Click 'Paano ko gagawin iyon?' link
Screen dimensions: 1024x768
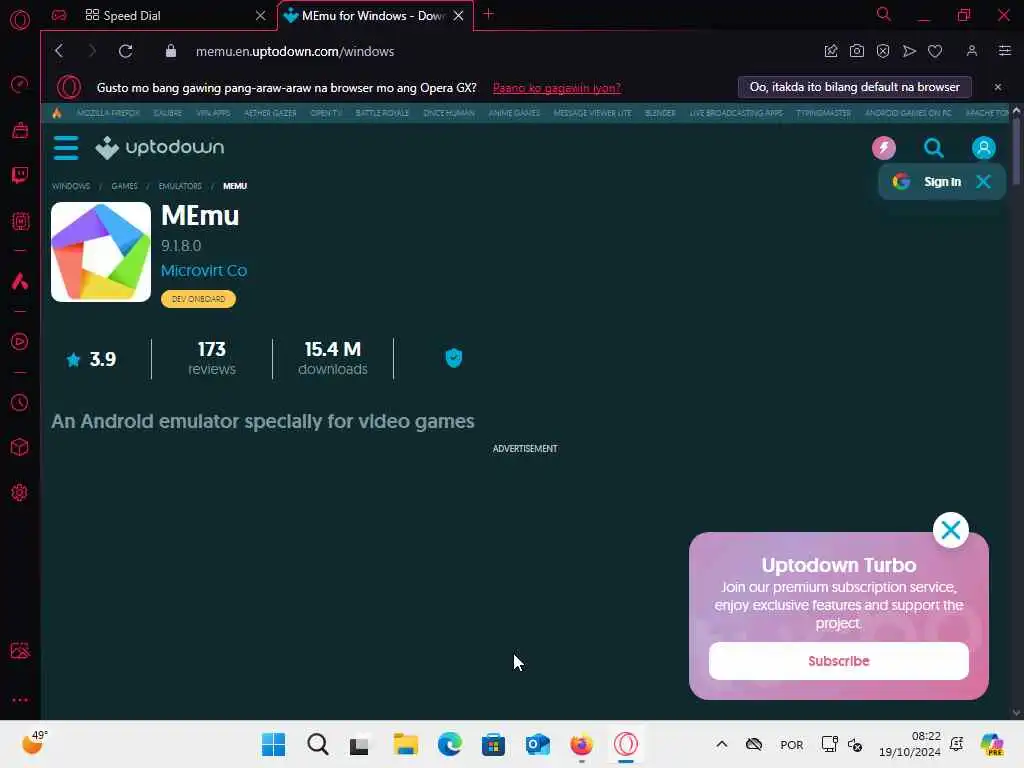[x=556, y=88]
